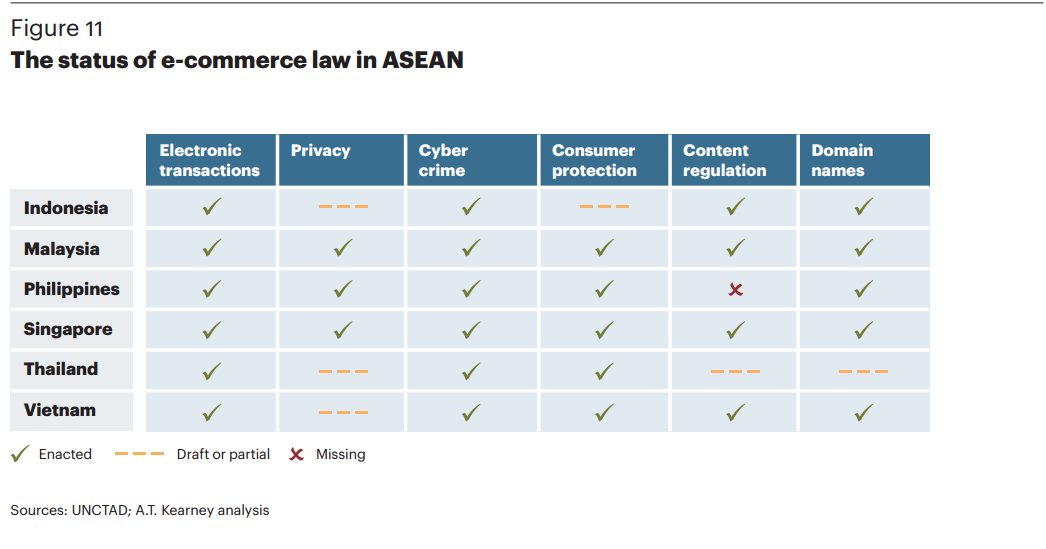Image resolution: width=1046 pixels, height=549 pixels.
Task: Click Vietnam's Domain names checkmark
Action: 864,411
